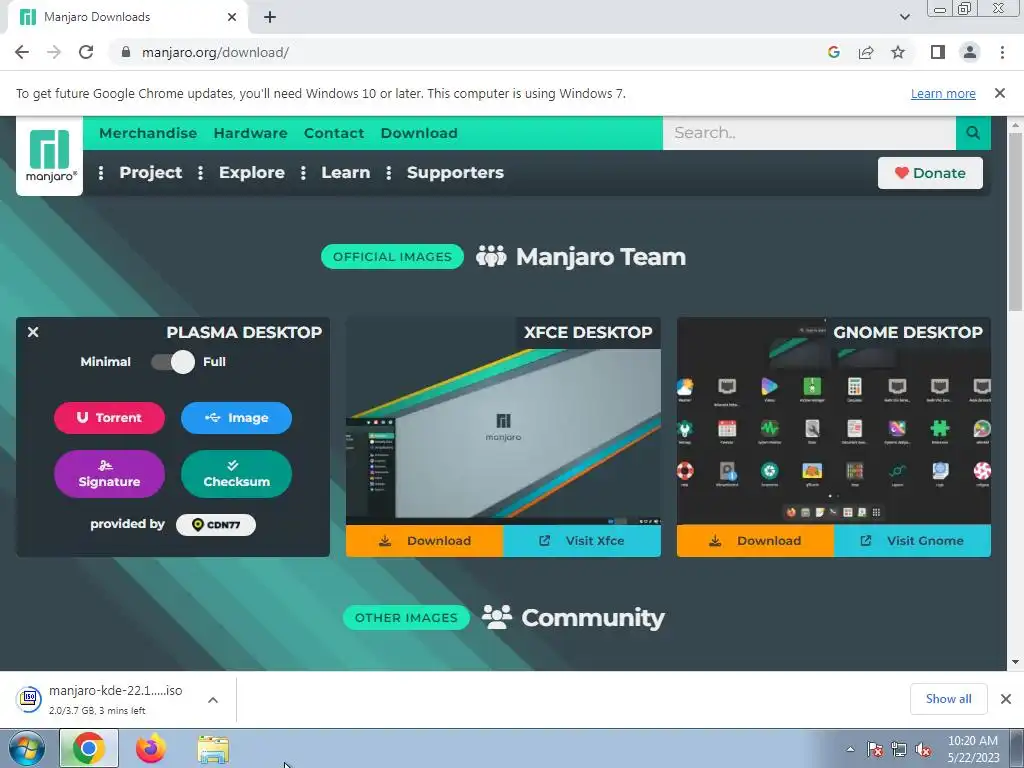Image resolution: width=1024 pixels, height=768 pixels.
Task: Click the browser forward arrow
Action: (x=54, y=52)
